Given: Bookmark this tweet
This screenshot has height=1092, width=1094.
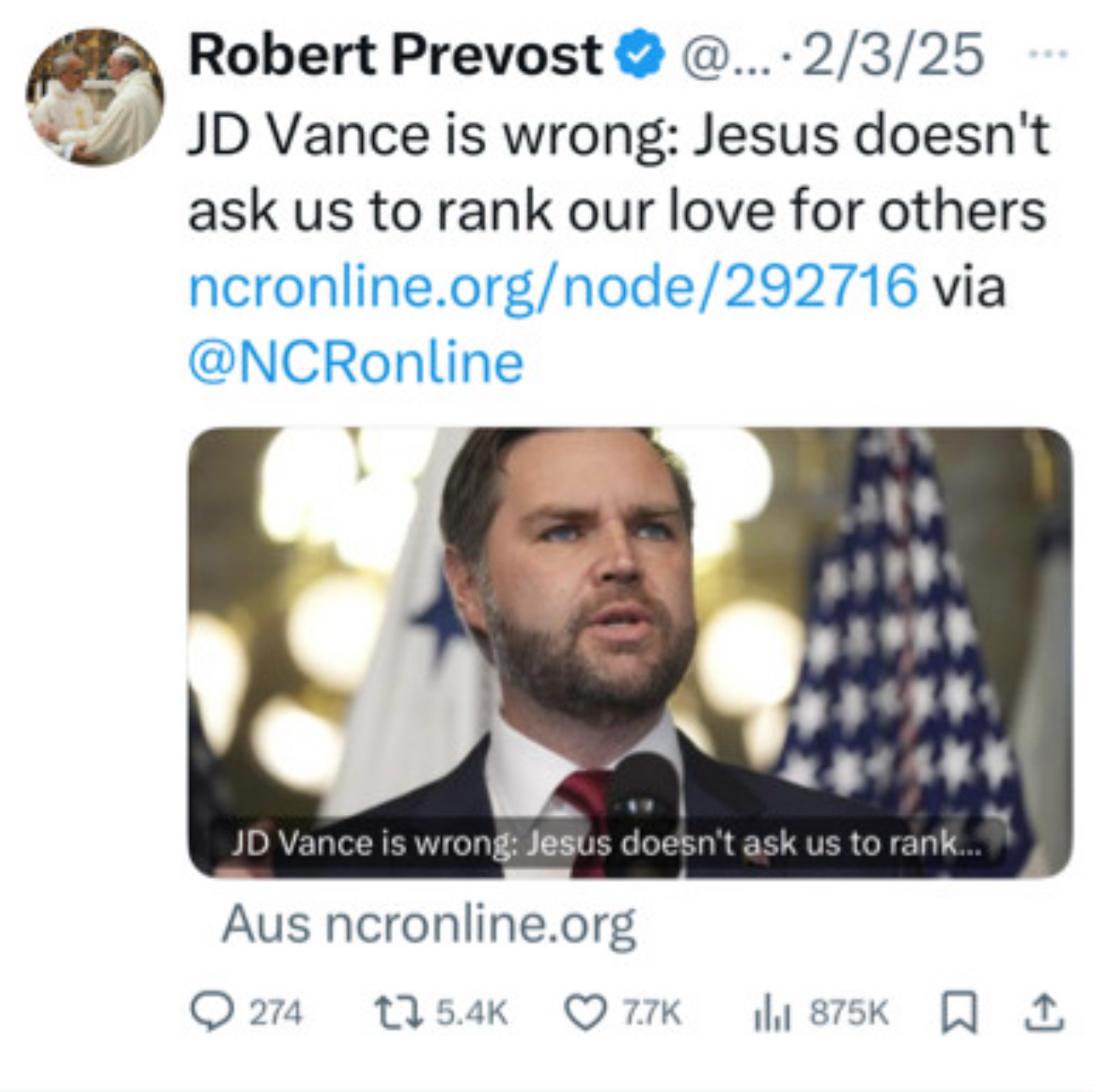Looking at the screenshot, I should tap(959, 1012).
